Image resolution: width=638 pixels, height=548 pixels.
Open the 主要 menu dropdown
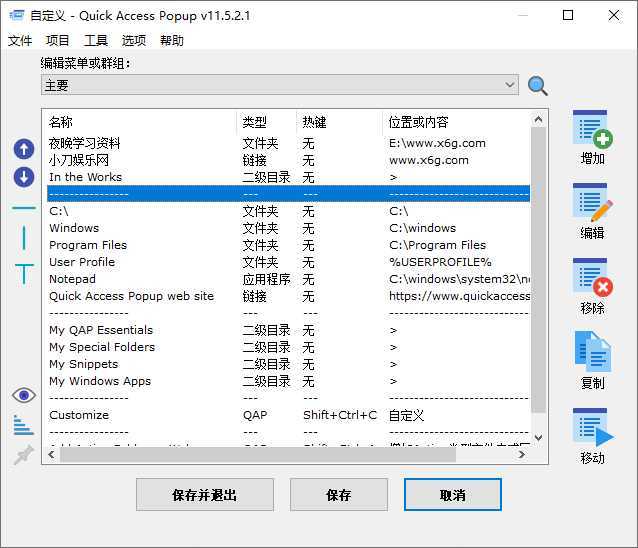tap(280, 86)
